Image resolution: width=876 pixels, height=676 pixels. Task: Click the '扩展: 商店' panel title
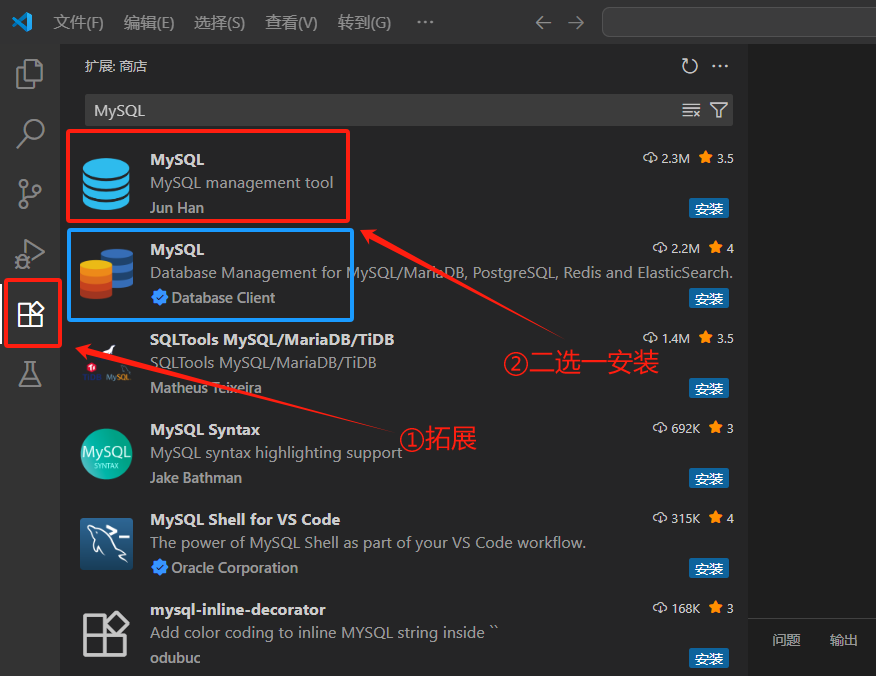click(x=116, y=66)
